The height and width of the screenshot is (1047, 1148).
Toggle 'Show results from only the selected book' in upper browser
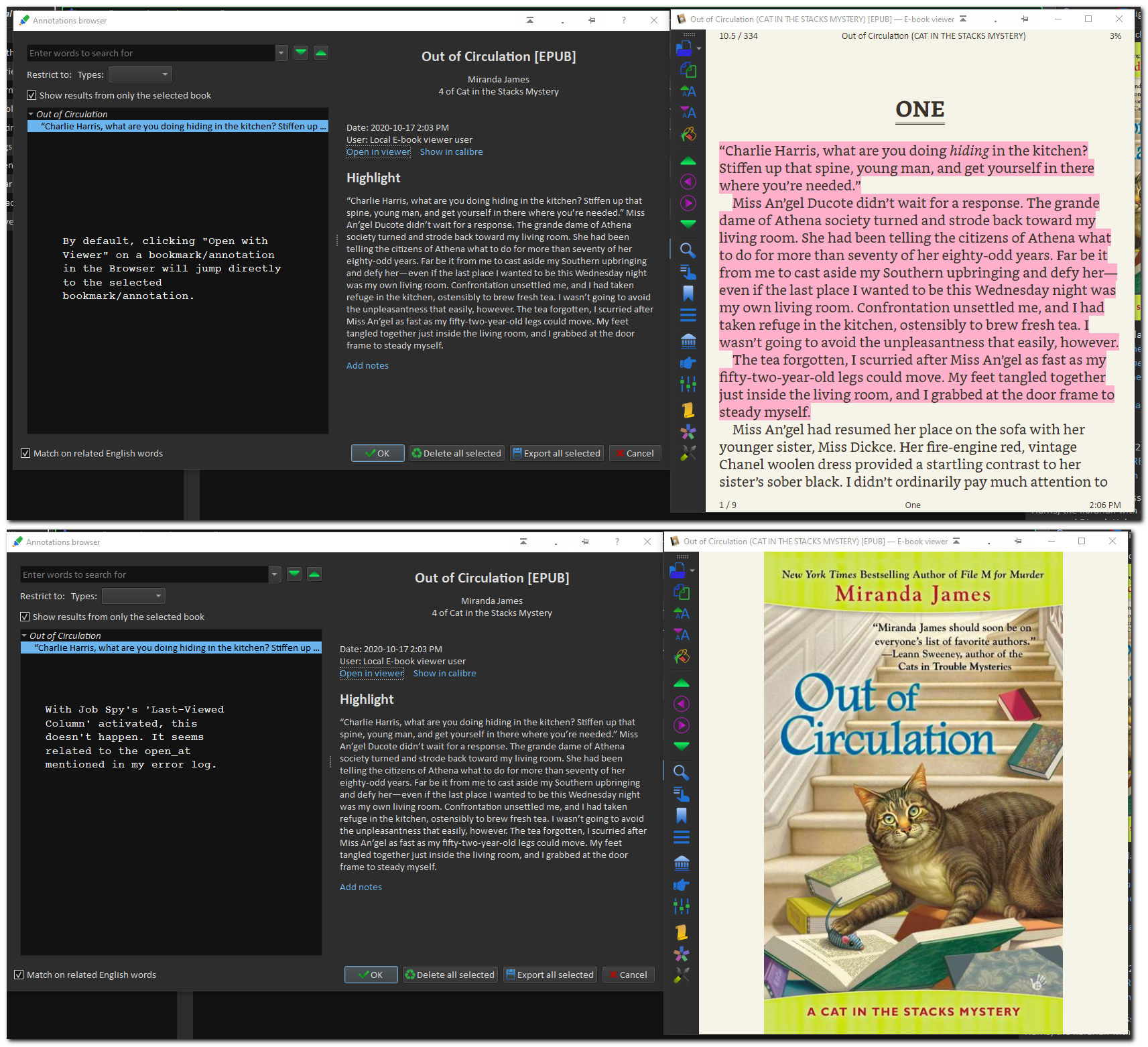coord(119,95)
